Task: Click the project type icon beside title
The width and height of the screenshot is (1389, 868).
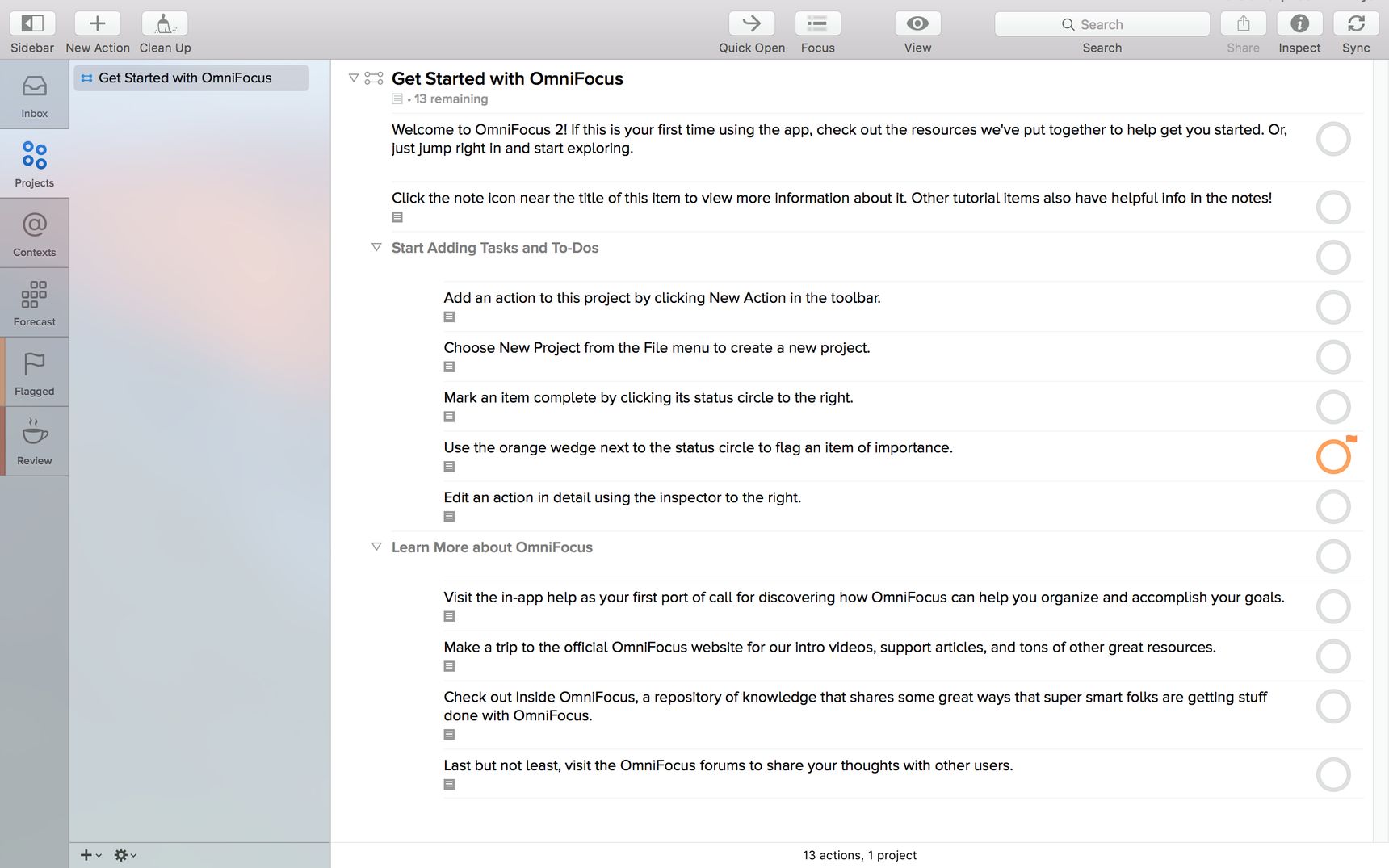Action: (374, 78)
